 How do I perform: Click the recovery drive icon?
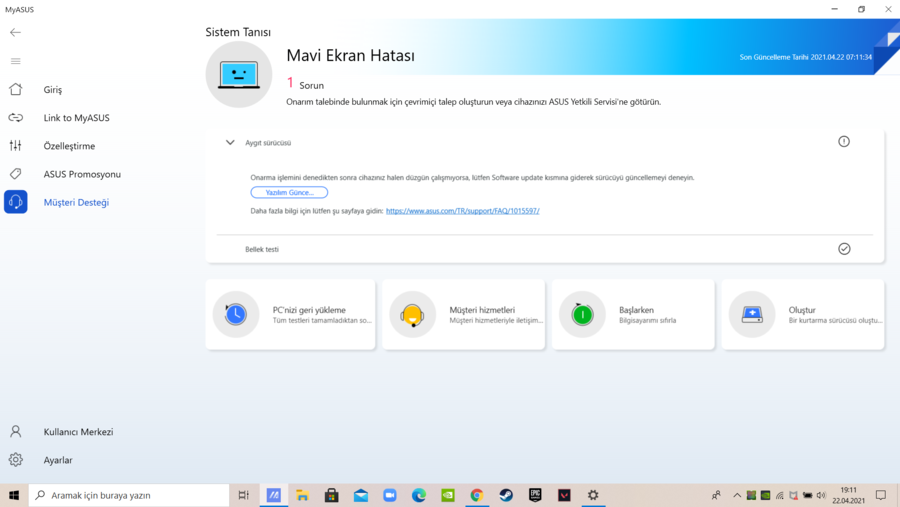[752, 315]
